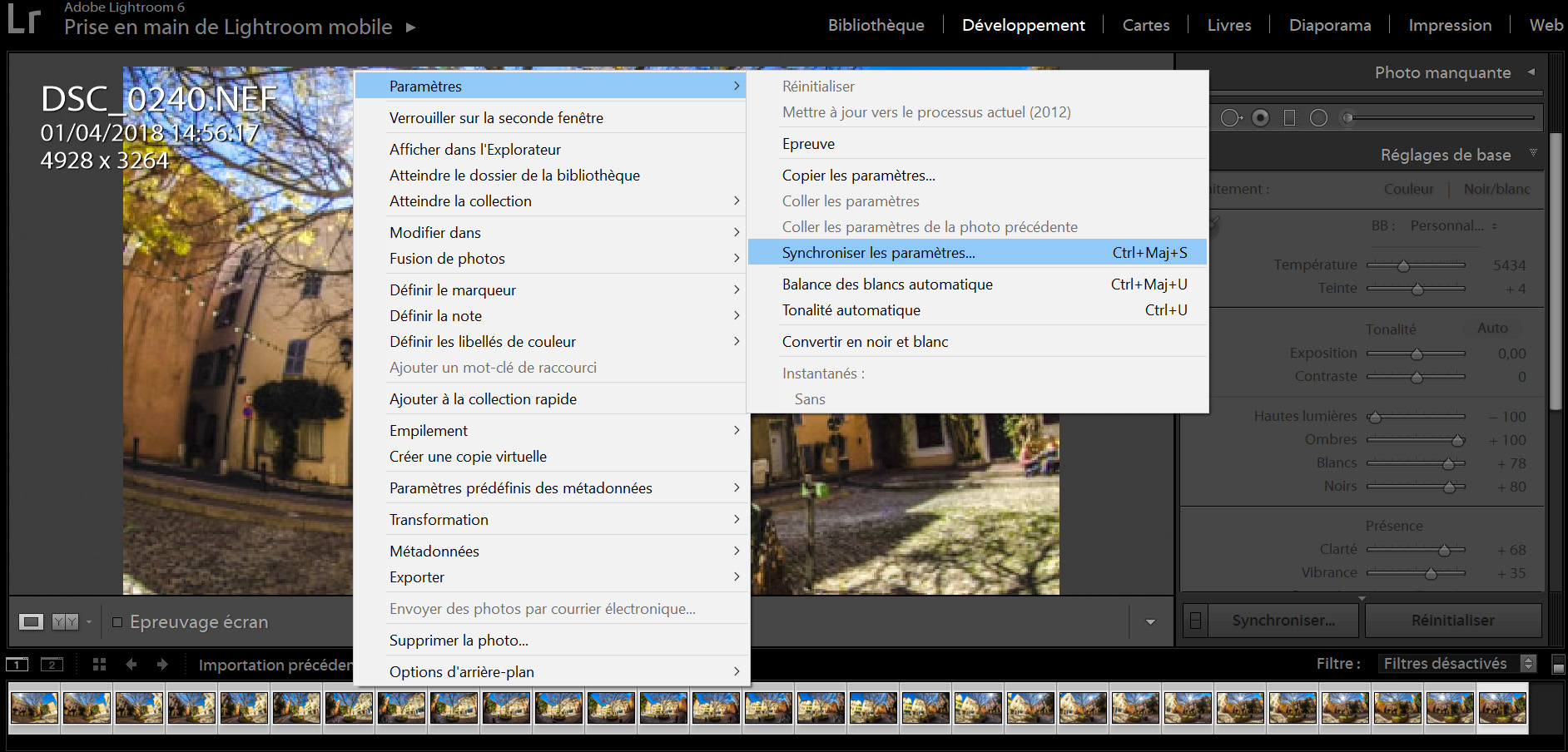Switch to Grid view icon
Screen dimensions: 1568x752
tap(99, 665)
